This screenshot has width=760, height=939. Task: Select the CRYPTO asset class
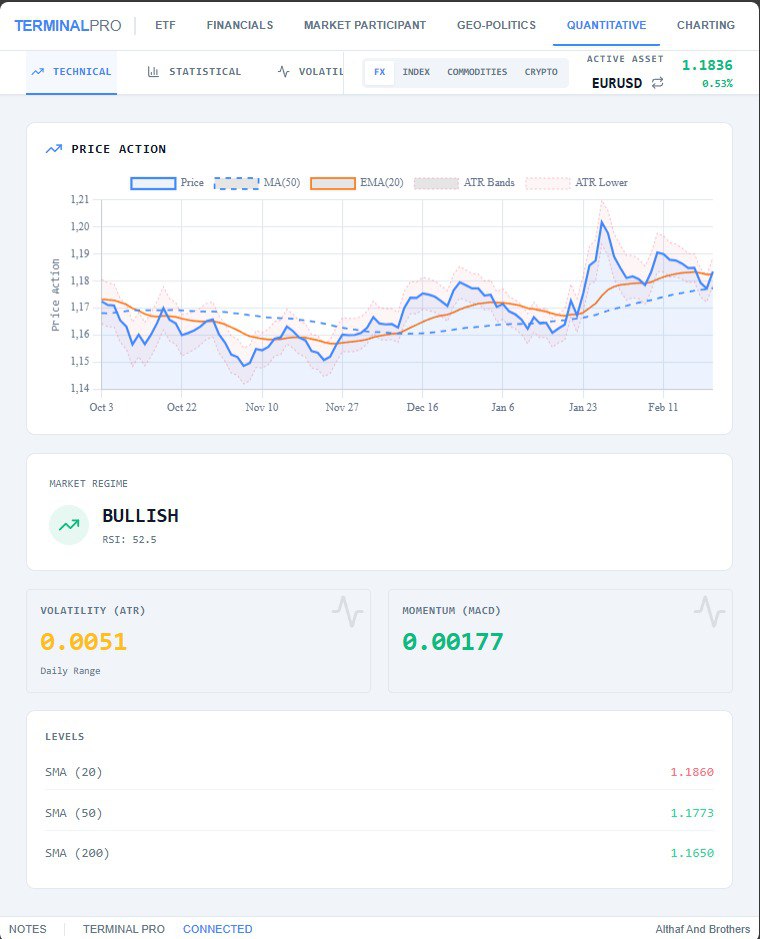(x=541, y=72)
